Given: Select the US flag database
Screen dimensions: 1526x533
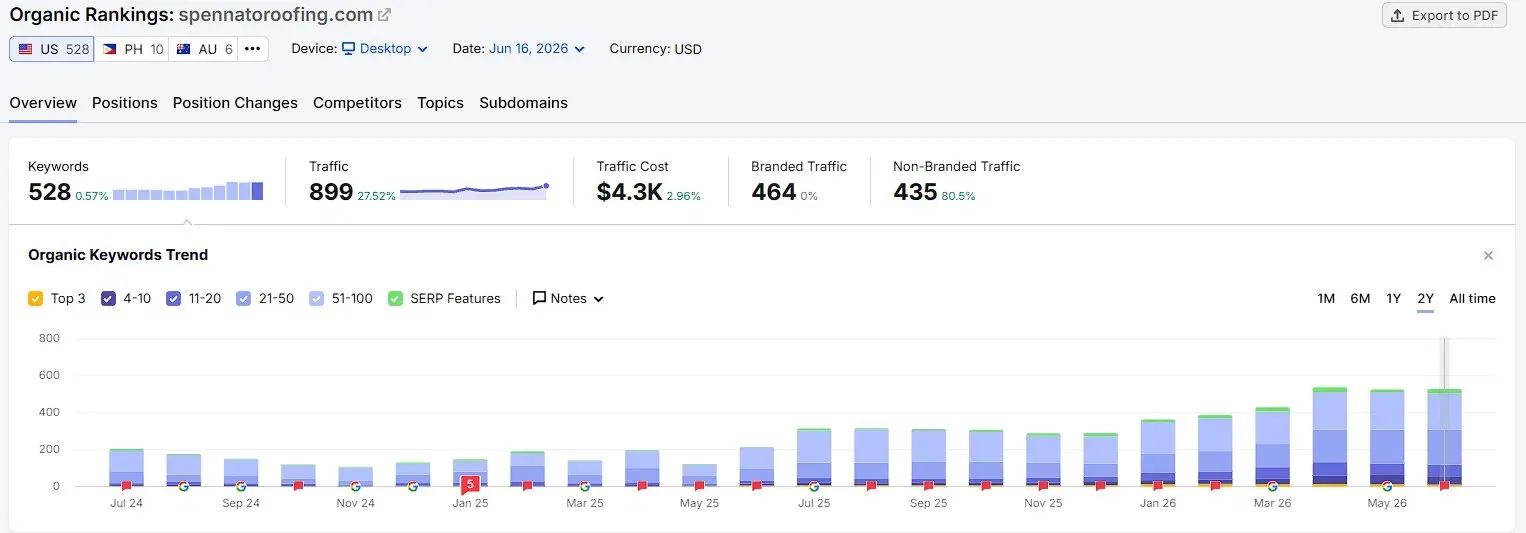Looking at the screenshot, I should [52, 49].
